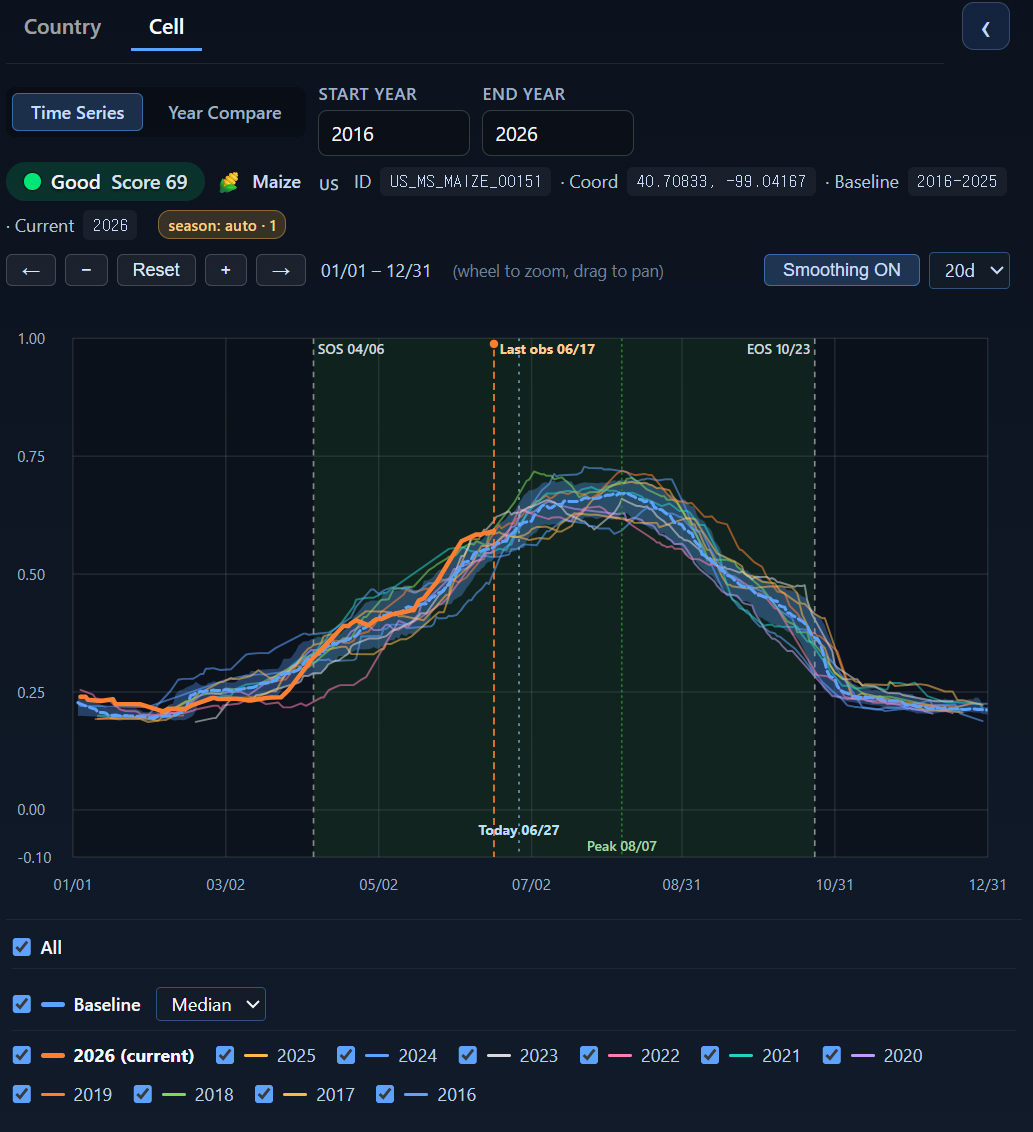Click the 07/02 x-axis date label

click(531, 884)
